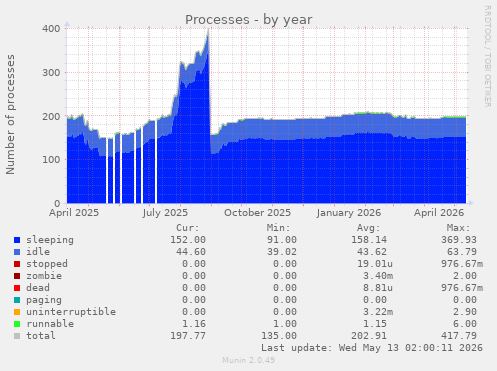Click sleeping maximum value 369.93
497x371 pixels.
(459, 240)
